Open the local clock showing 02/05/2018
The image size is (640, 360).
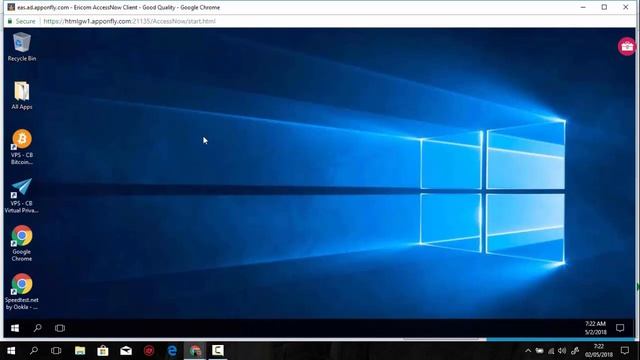(x=599, y=351)
